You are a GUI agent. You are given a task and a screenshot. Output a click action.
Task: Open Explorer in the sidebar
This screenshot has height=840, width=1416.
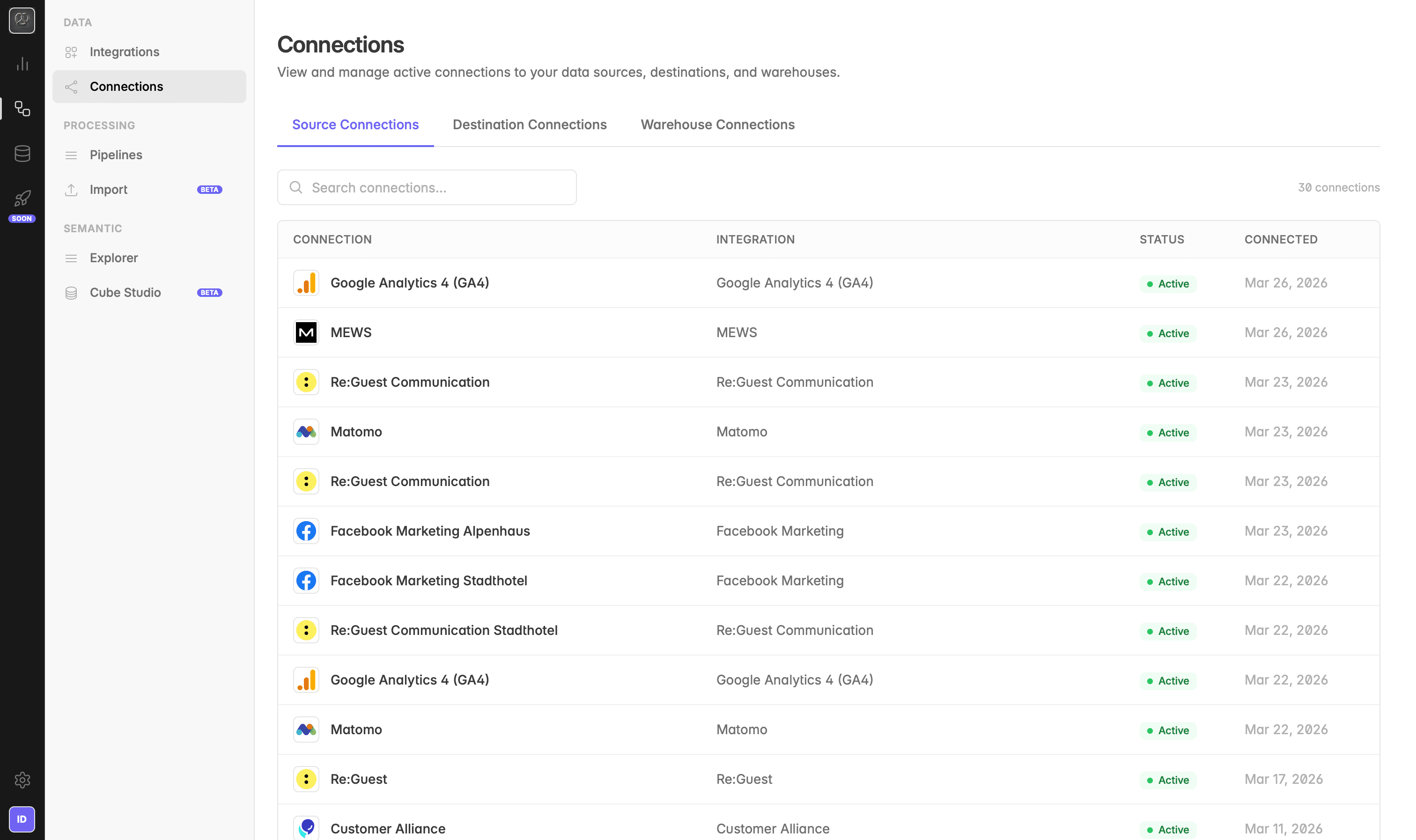(149, 258)
